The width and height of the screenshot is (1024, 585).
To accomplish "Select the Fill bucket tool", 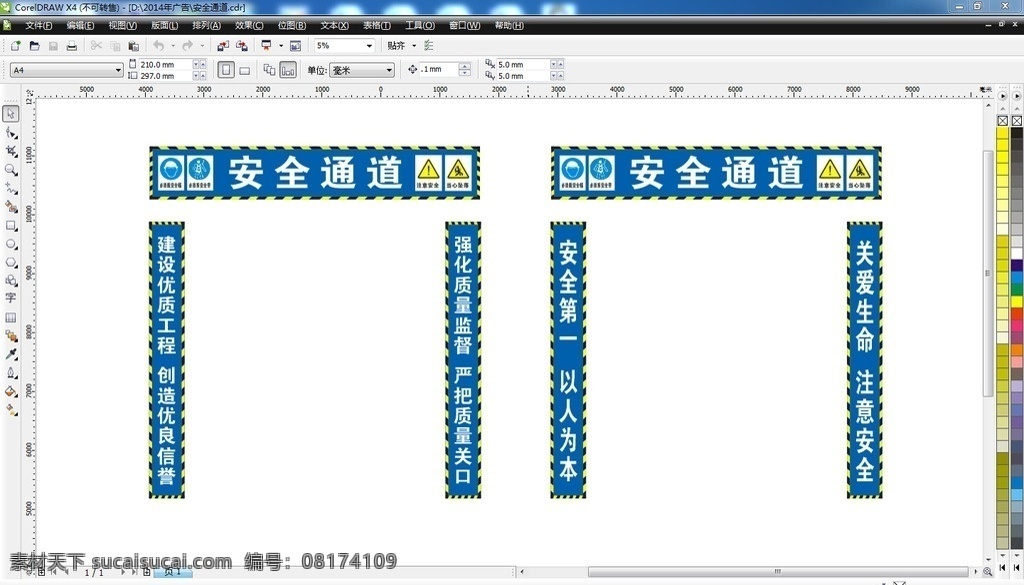I will click(x=10, y=391).
